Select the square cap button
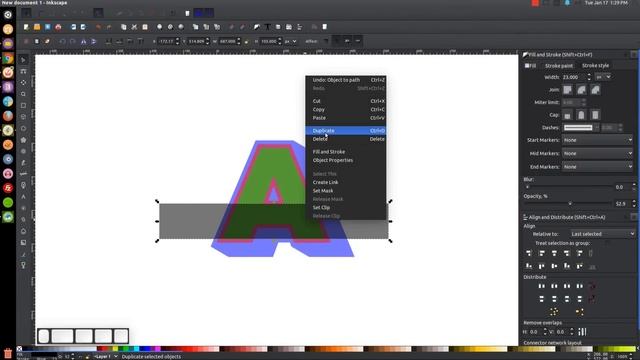The image size is (640, 360). [596, 115]
